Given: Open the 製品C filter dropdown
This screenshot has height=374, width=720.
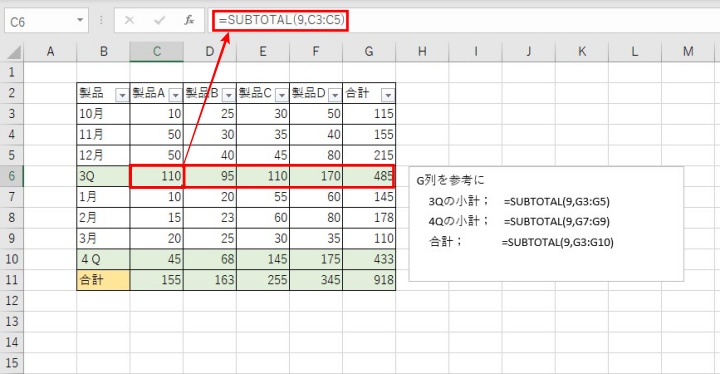Looking at the screenshot, I should [281, 95].
